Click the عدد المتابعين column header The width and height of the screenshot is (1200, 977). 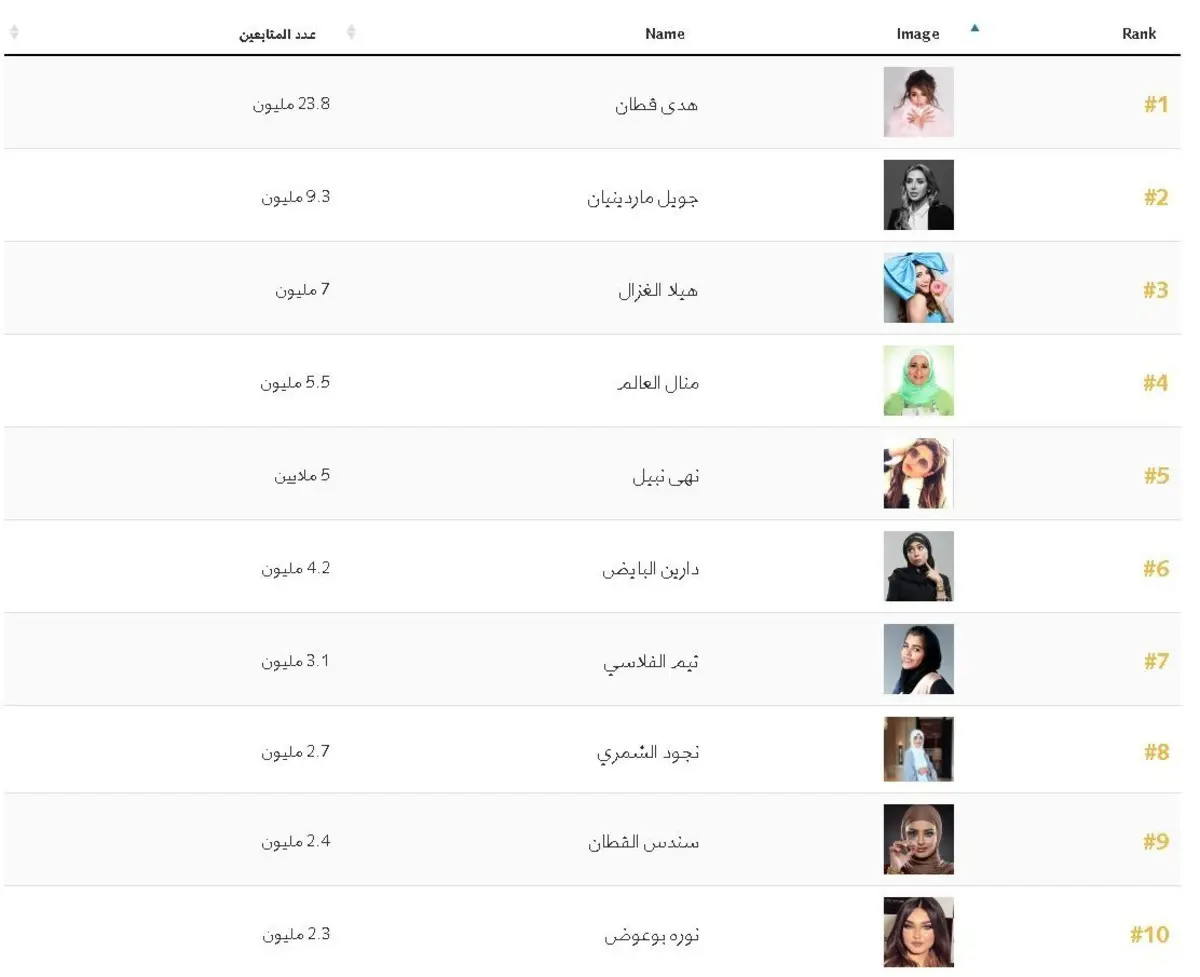tap(277, 34)
